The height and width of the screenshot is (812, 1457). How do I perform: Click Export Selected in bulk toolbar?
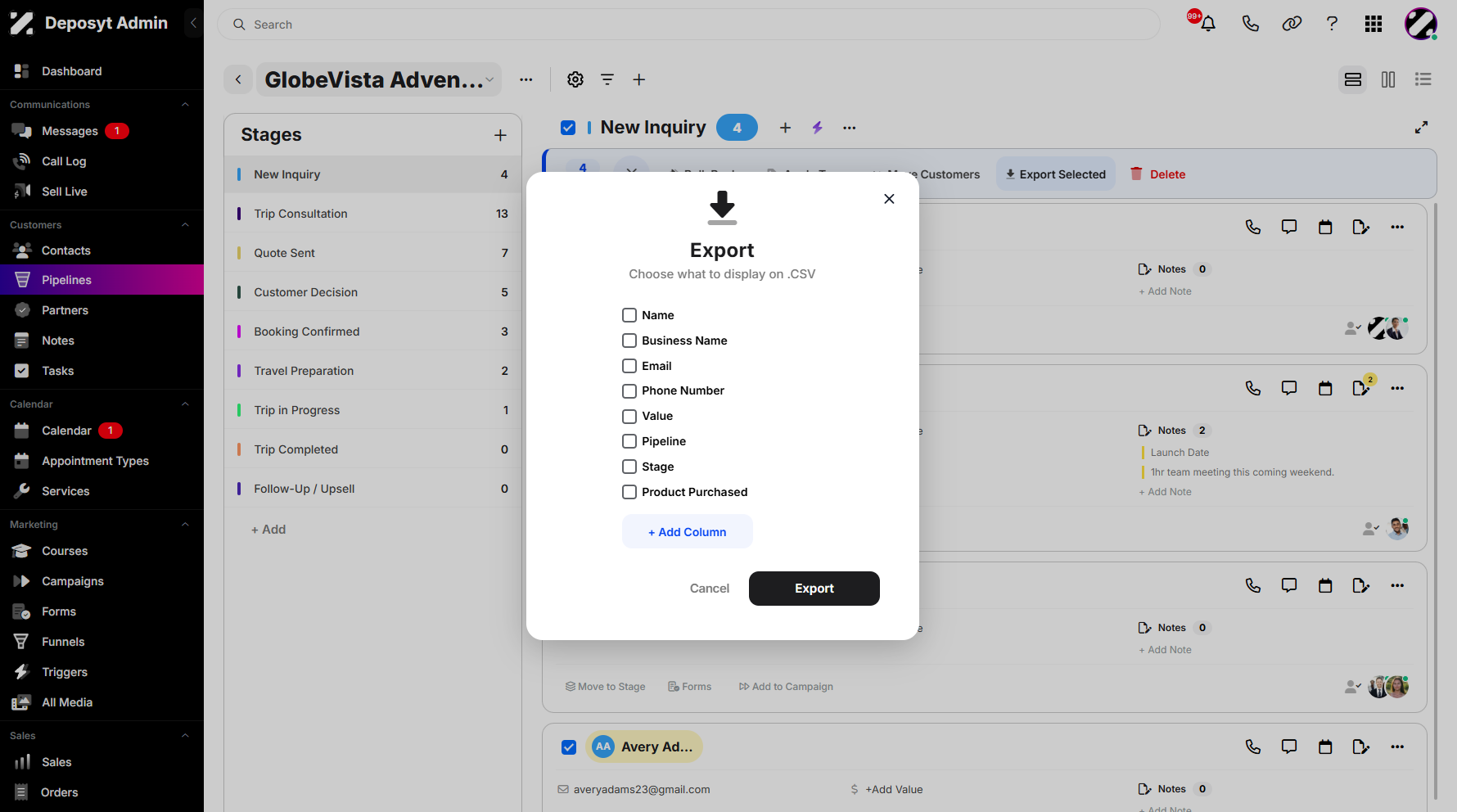click(1056, 174)
